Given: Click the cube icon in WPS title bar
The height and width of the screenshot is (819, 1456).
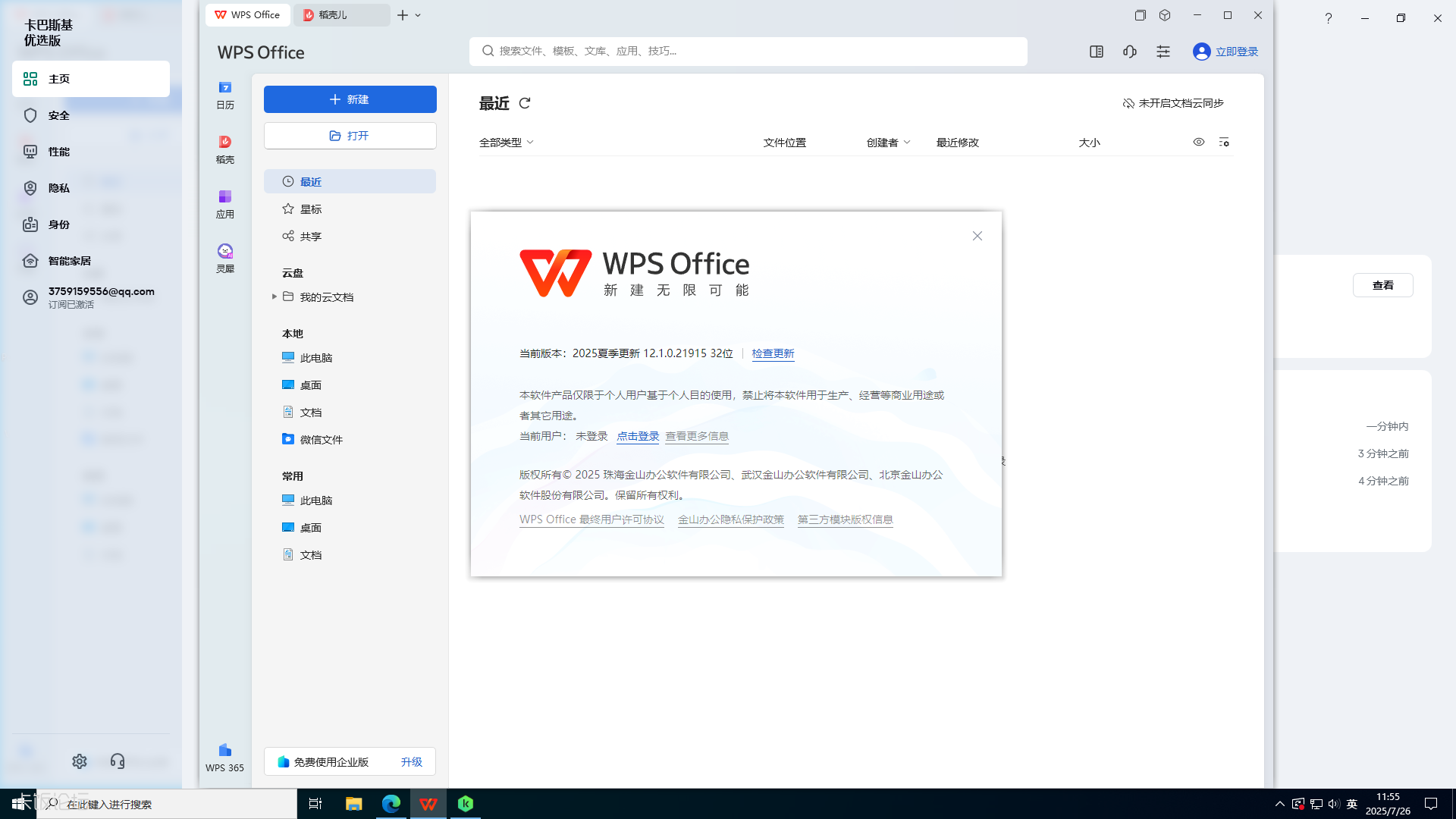Looking at the screenshot, I should (1165, 15).
